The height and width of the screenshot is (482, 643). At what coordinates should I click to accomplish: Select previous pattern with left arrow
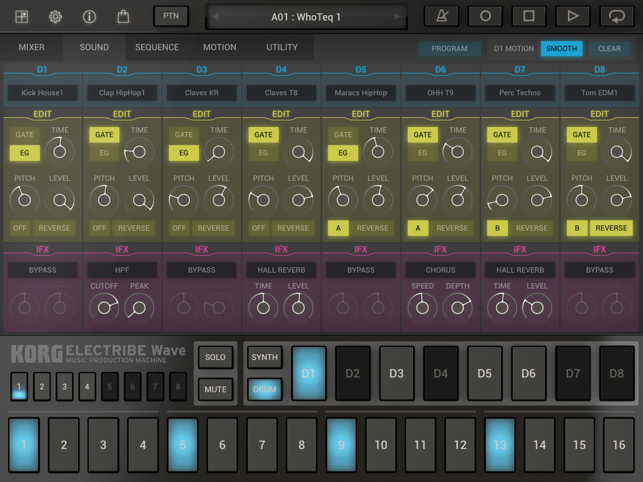tap(216, 17)
